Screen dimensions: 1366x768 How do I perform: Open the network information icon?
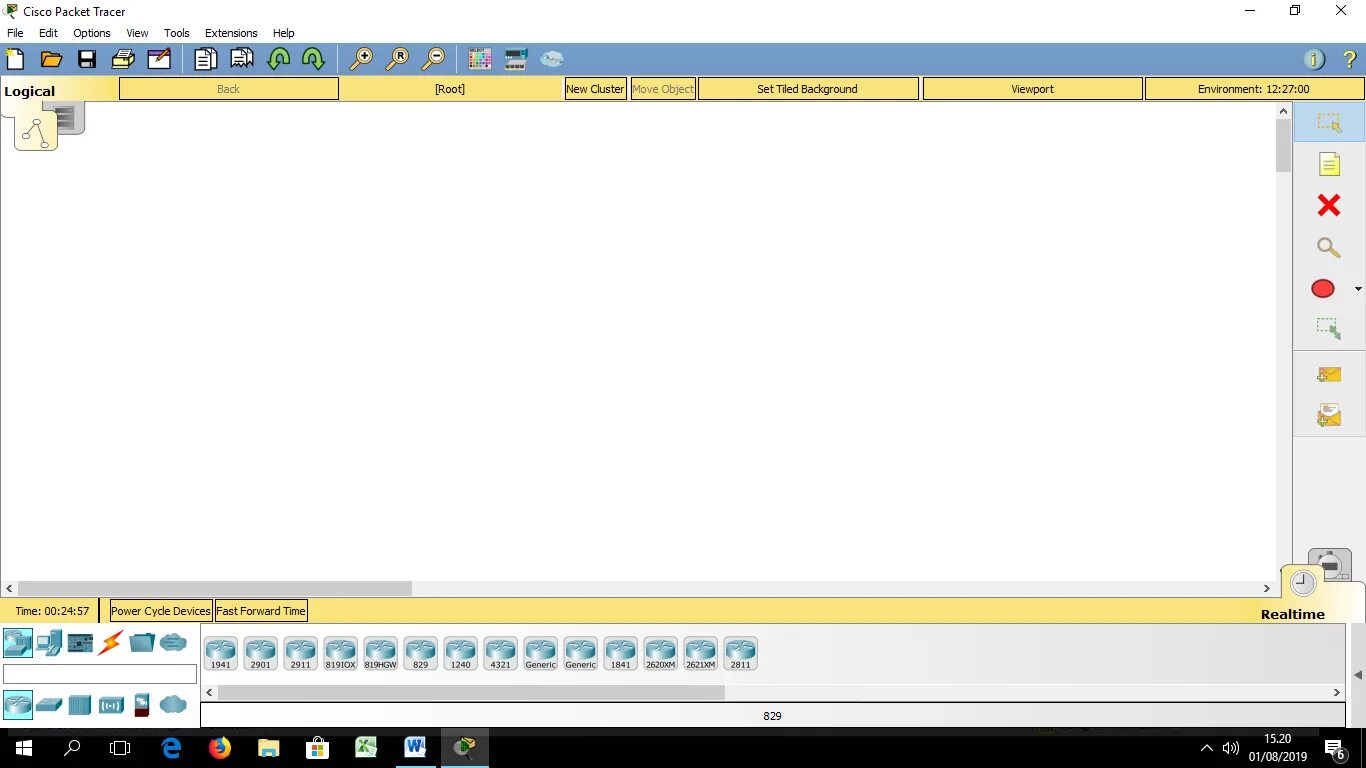(x=1315, y=60)
